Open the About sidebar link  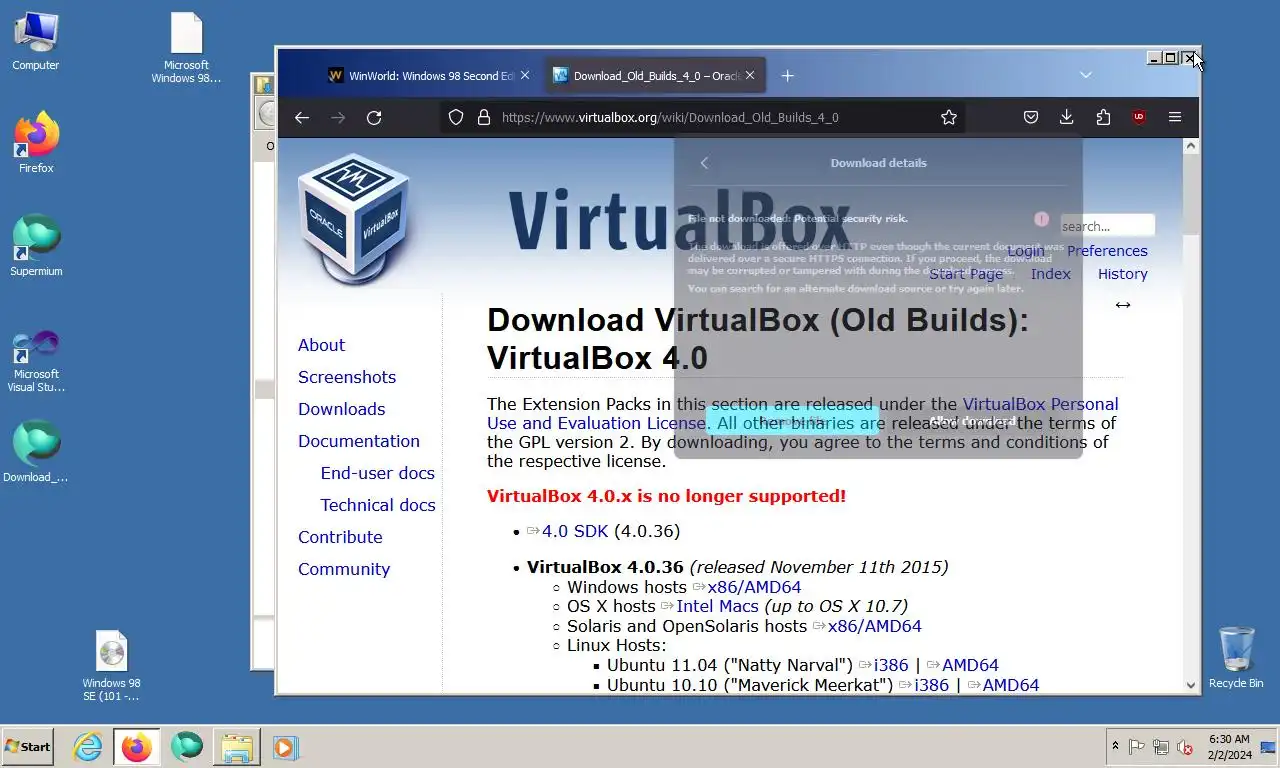click(x=321, y=345)
